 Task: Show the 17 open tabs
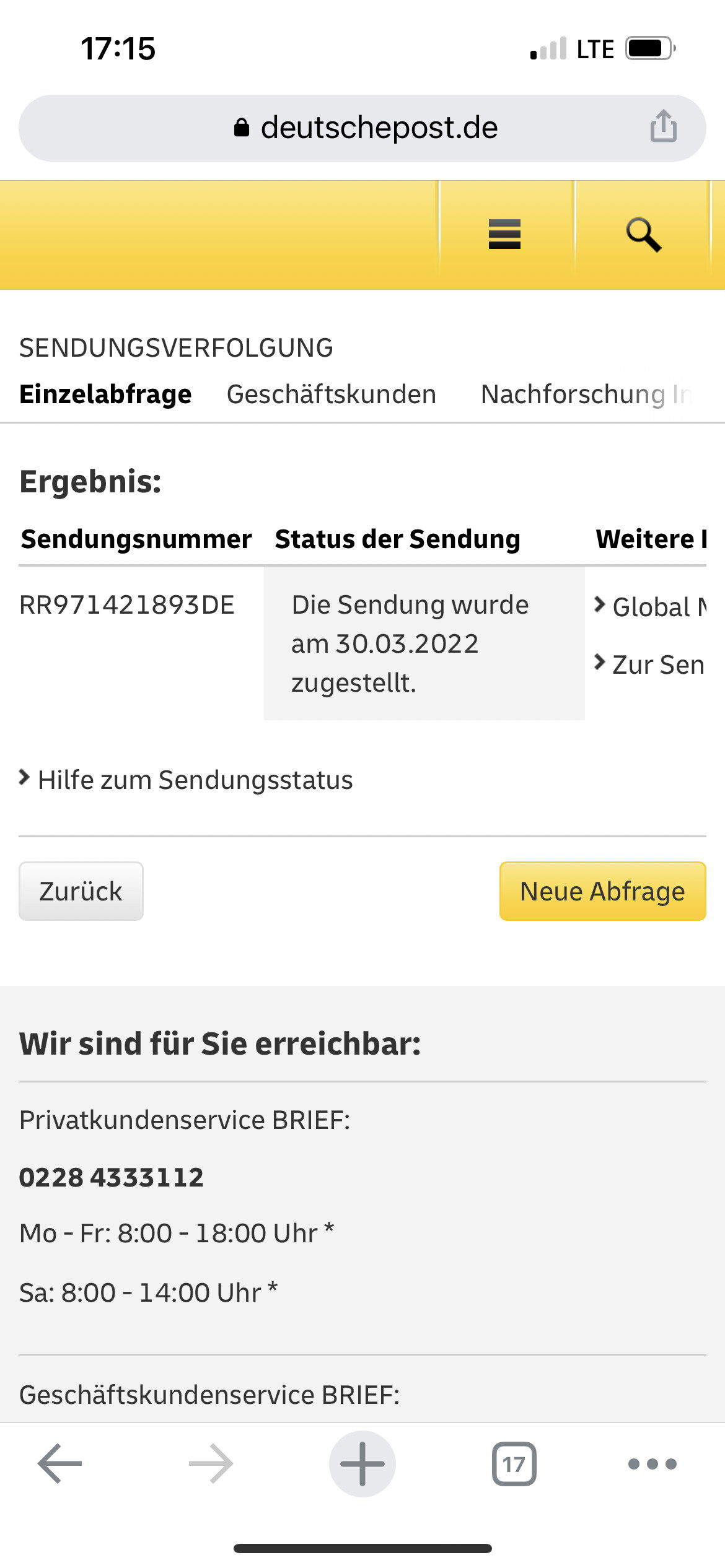click(x=514, y=1464)
